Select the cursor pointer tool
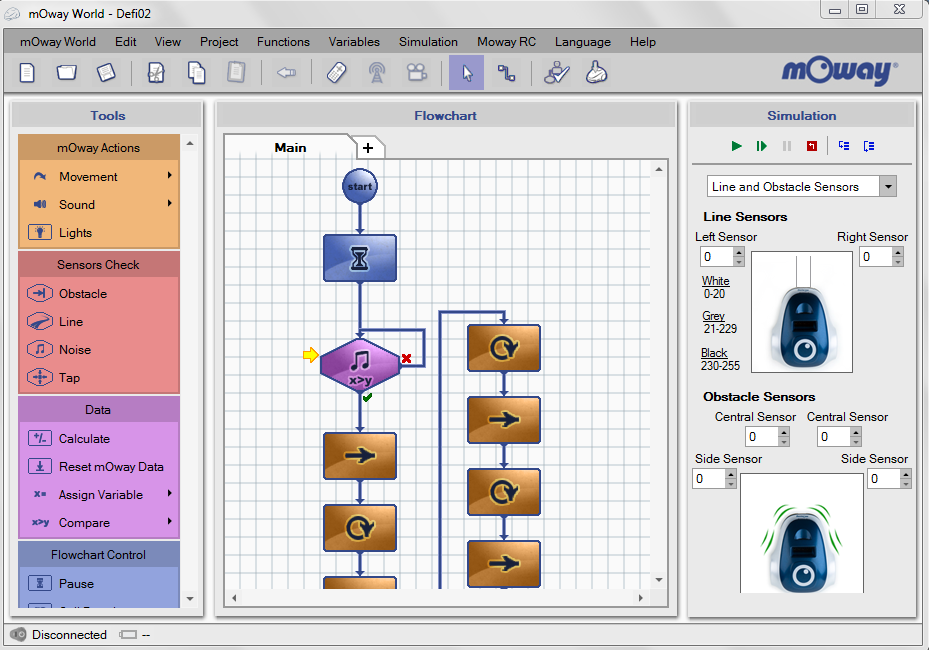The width and height of the screenshot is (929, 650). pyautogui.click(x=467, y=73)
